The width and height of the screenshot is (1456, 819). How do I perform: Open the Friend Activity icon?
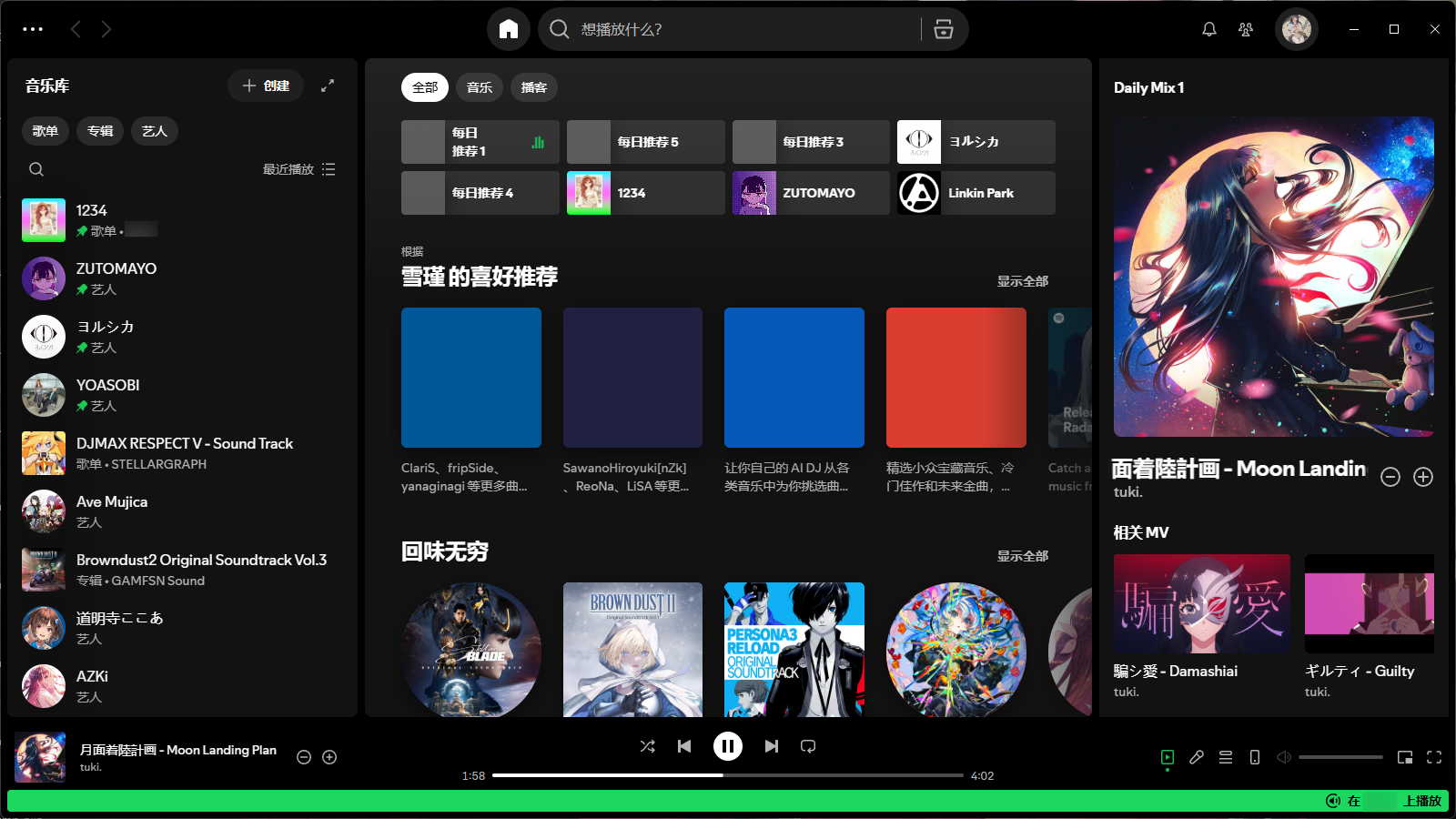(x=1246, y=29)
